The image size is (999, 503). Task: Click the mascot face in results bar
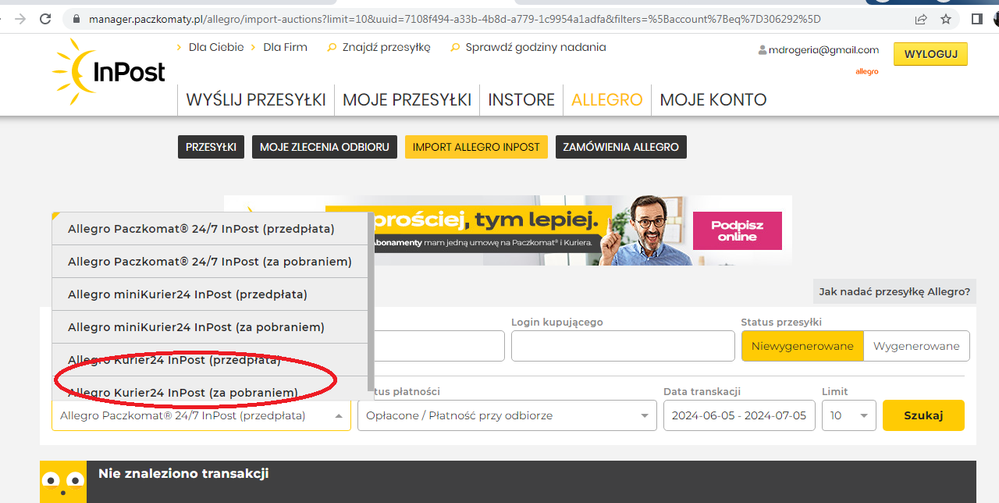[x=63, y=481]
